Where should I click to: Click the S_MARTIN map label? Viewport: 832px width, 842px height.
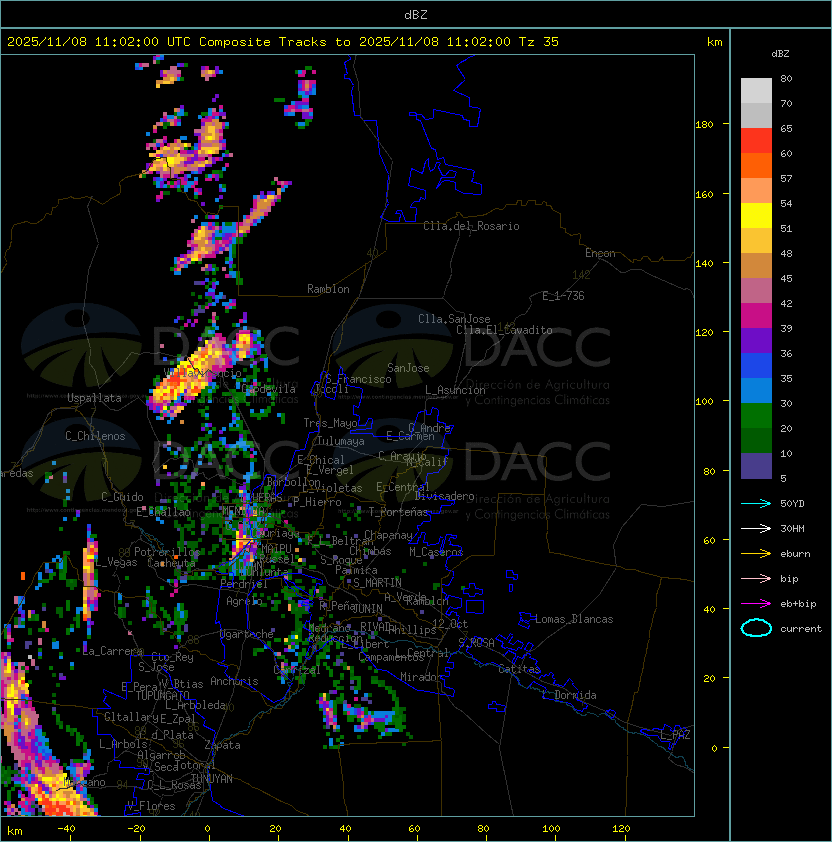point(377,582)
